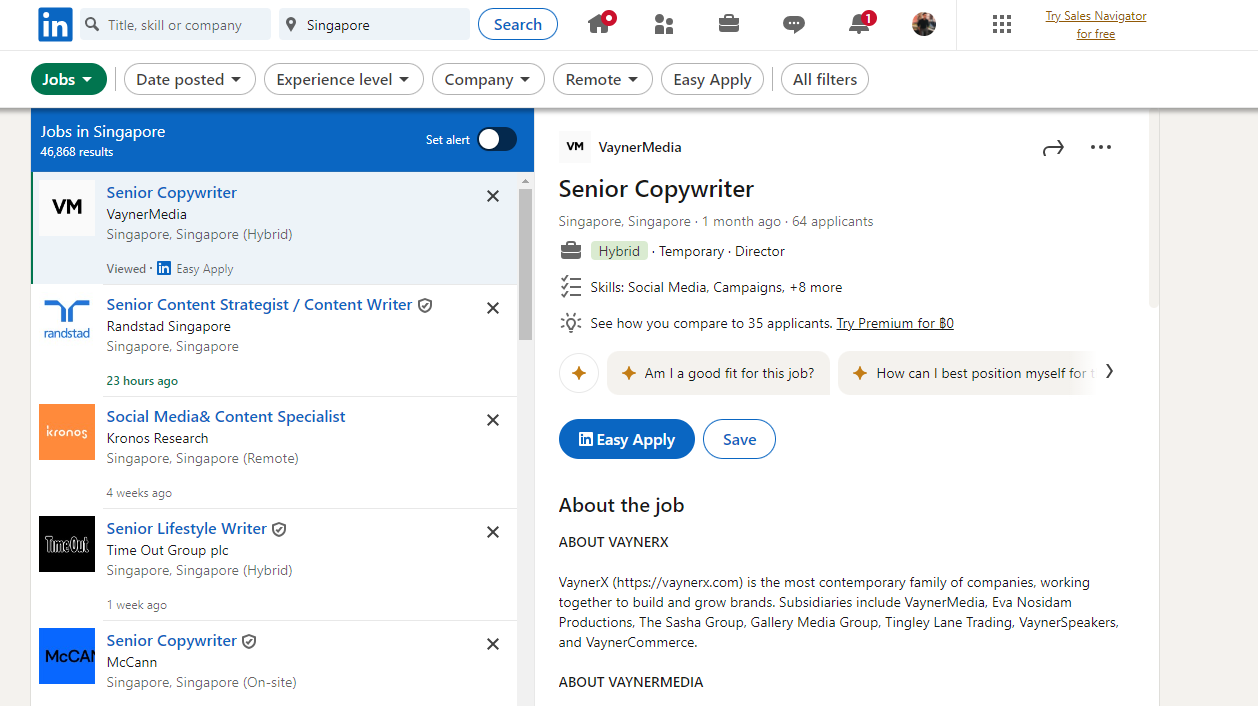The height and width of the screenshot is (706, 1258).
Task: Click the blue Easy Apply button
Action: (627, 439)
